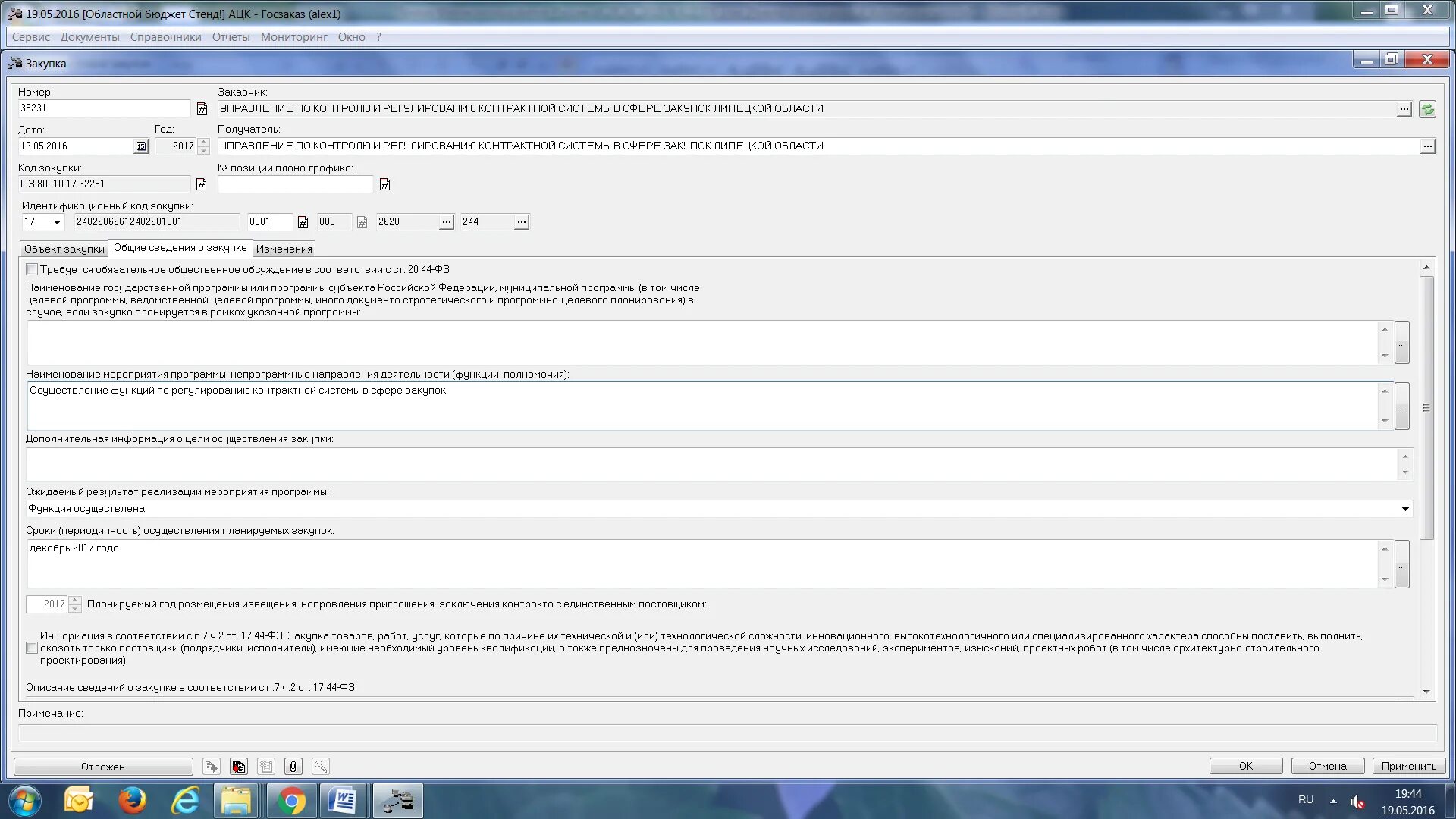Screen dimensions: 1456x819
Task: Click the key icon in bottom toolbar
Action: click(320, 767)
